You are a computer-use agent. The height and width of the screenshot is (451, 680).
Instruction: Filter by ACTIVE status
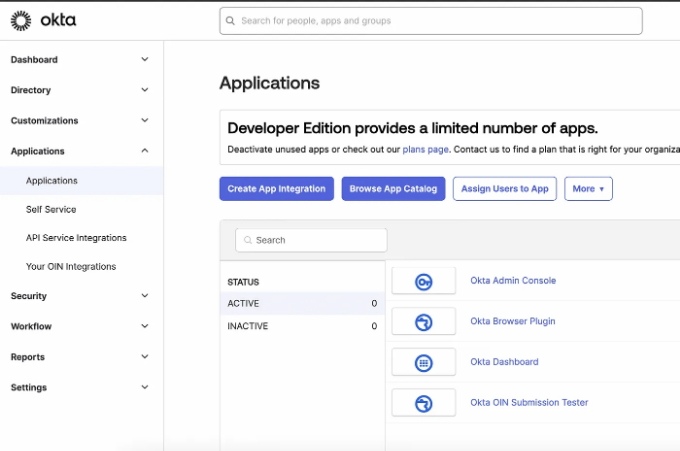pos(302,303)
